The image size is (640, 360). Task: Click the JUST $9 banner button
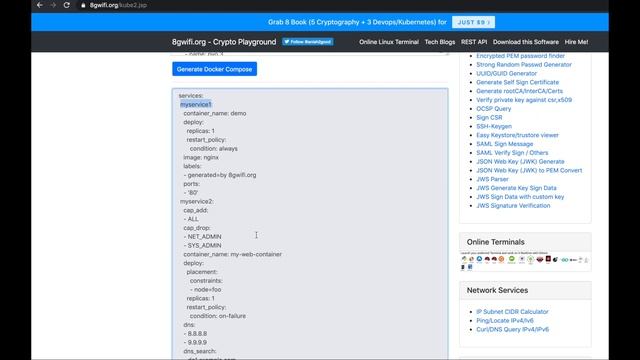tap(473, 22)
